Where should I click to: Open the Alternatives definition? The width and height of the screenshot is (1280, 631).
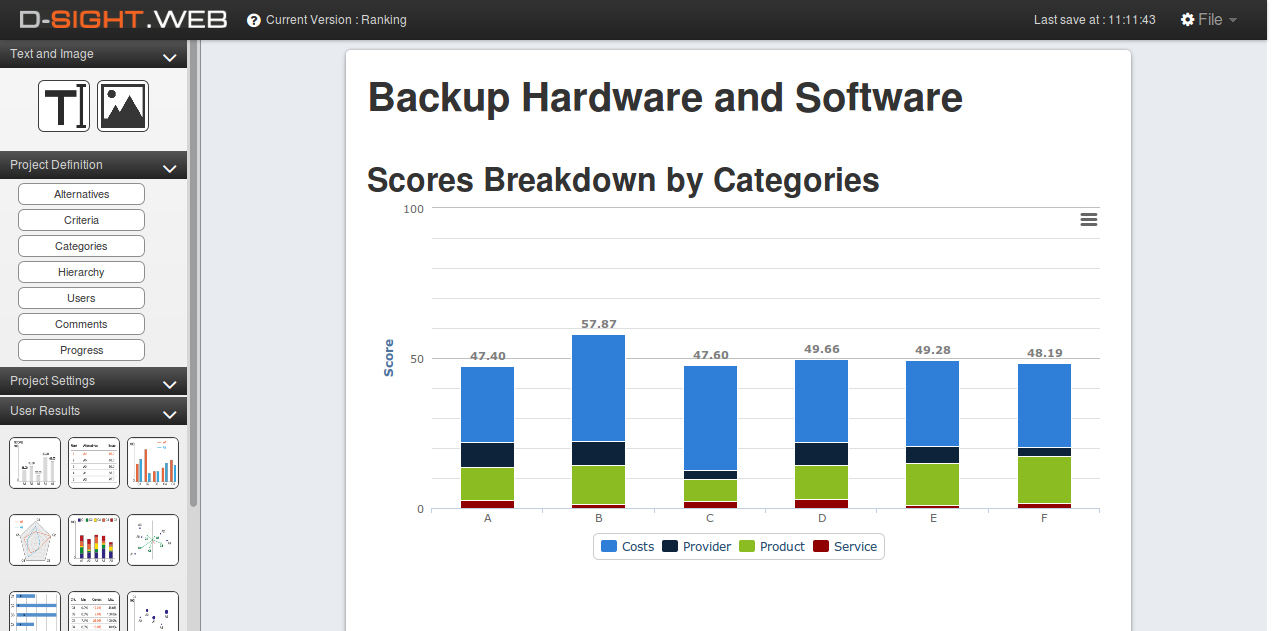click(x=81, y=194)
